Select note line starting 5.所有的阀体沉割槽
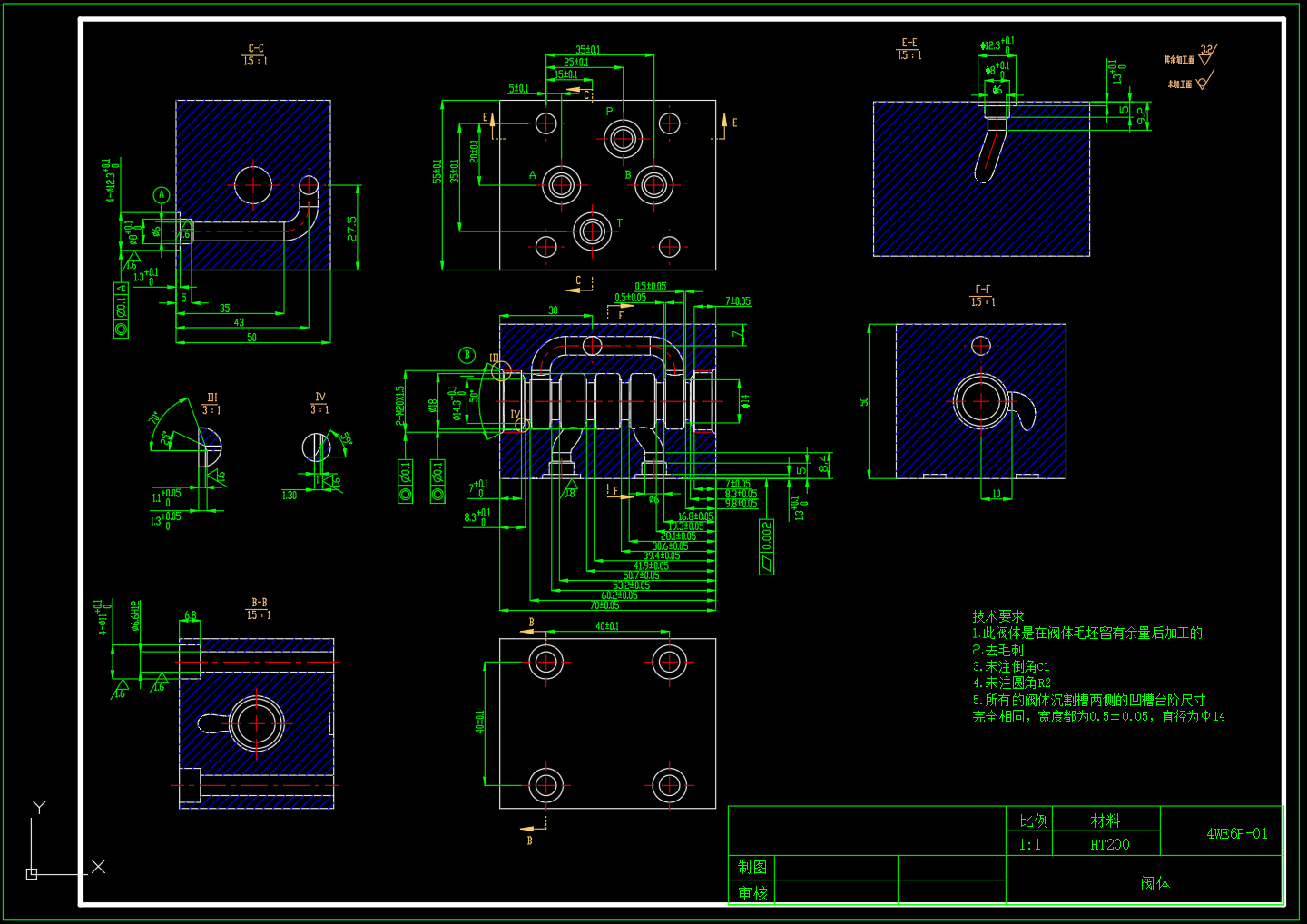The height and width of the screenshot is (924, 1307). click(x=1089, y=700)
